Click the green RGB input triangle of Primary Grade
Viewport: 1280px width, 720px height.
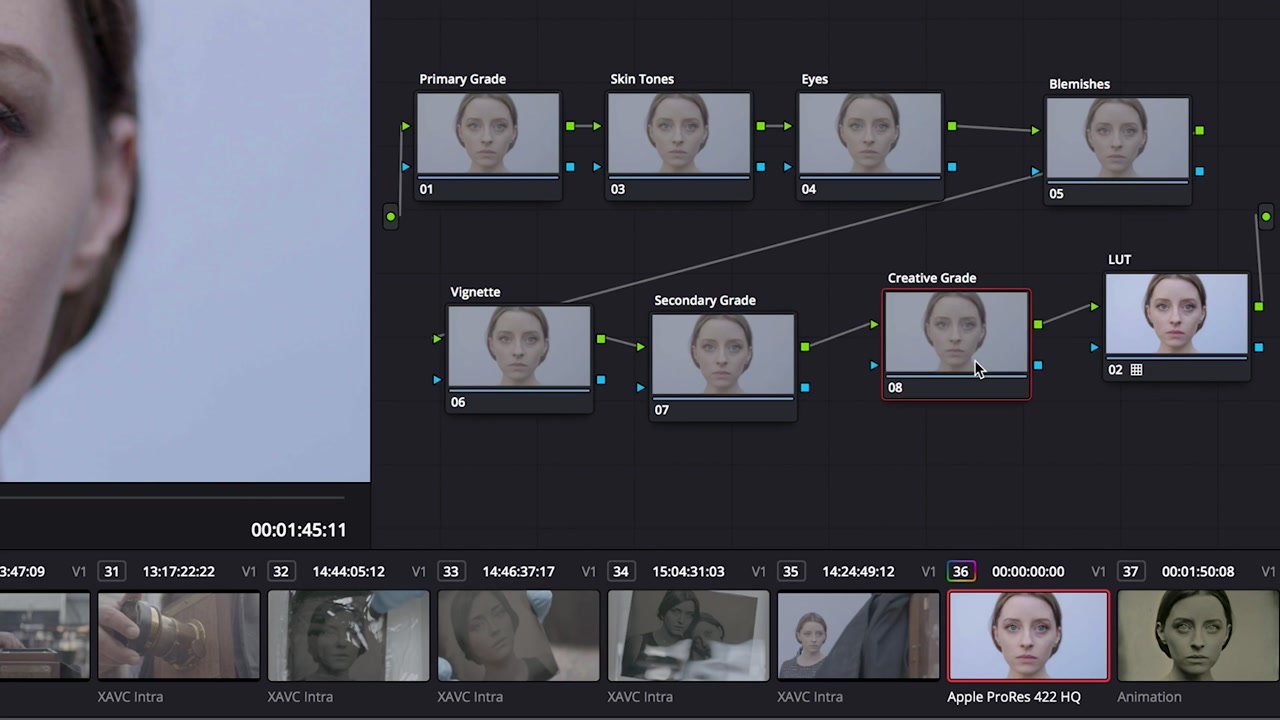coord(406,126)
